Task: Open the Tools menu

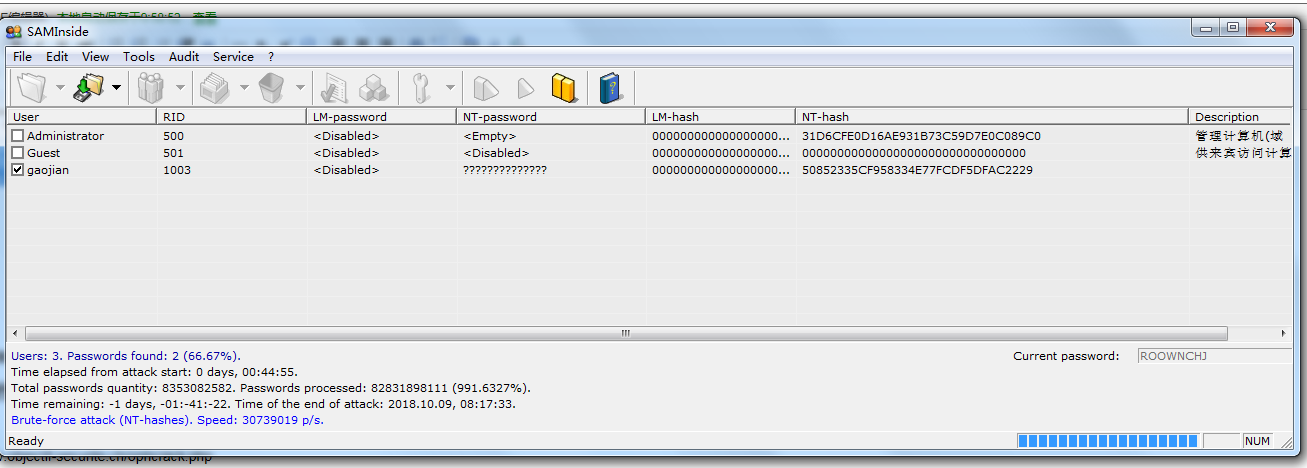Action: (139, 57)
